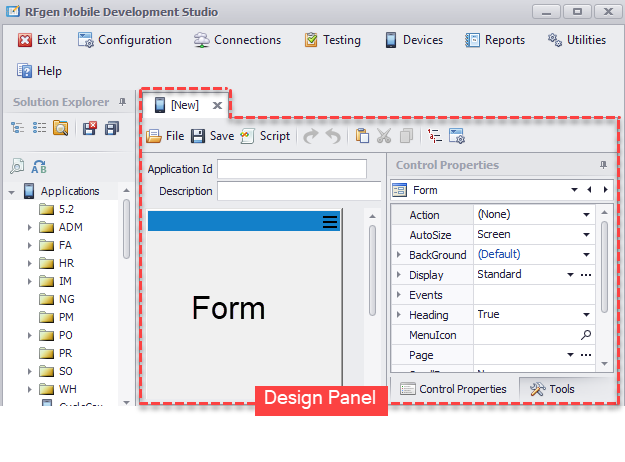Click the MenuIcon search magnifier
Image resolution: width=625 pixels, height=462 pixels.
[586, 335]
